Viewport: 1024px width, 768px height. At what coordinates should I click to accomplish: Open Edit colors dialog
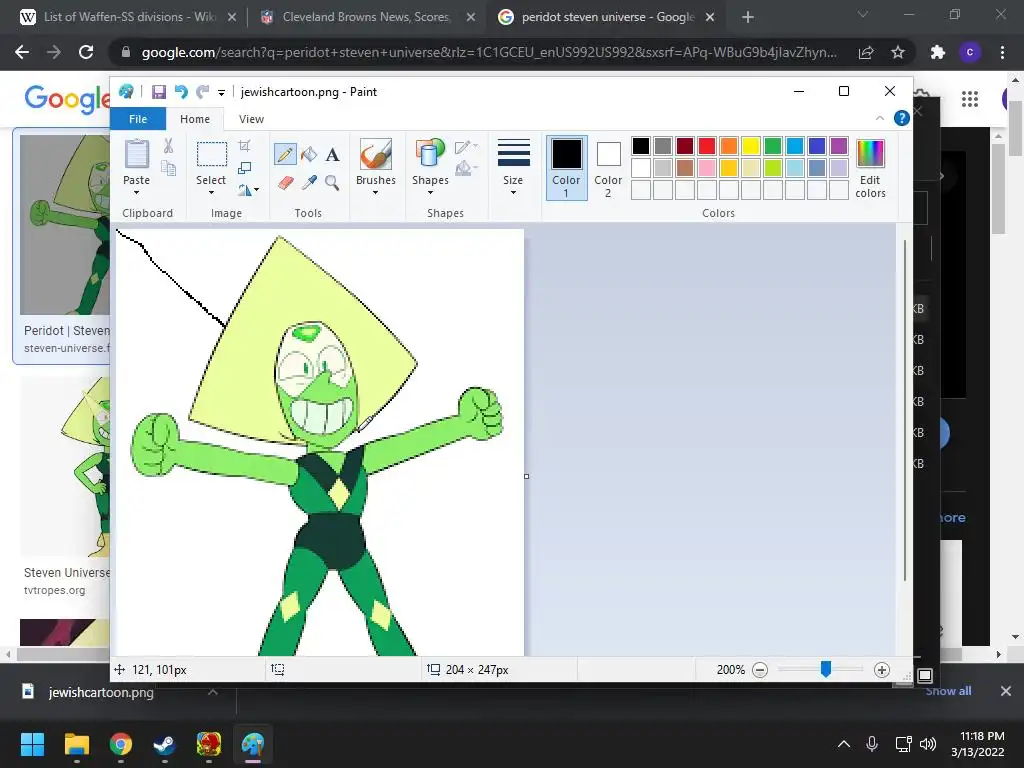[x=870, y=168]
